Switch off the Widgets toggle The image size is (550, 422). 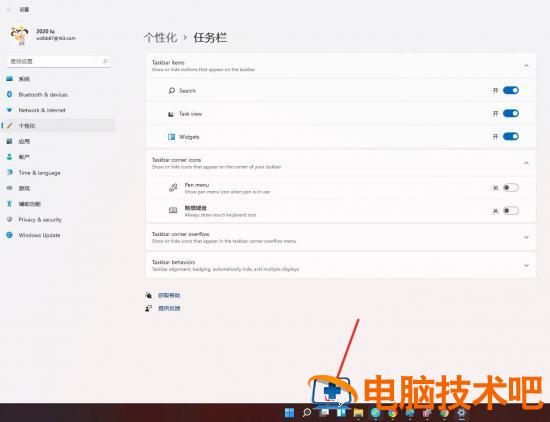(511, 136)
